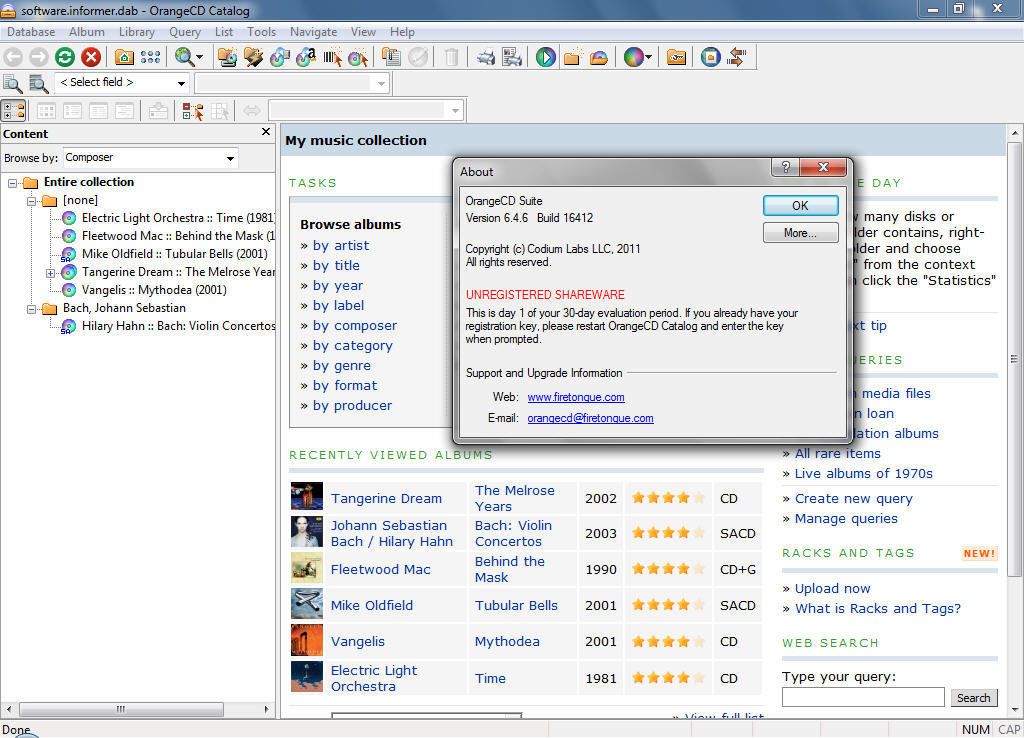Open the Help menu
Image resolution: width=1024 pixels, height=738 pixels.
[402, 32]
